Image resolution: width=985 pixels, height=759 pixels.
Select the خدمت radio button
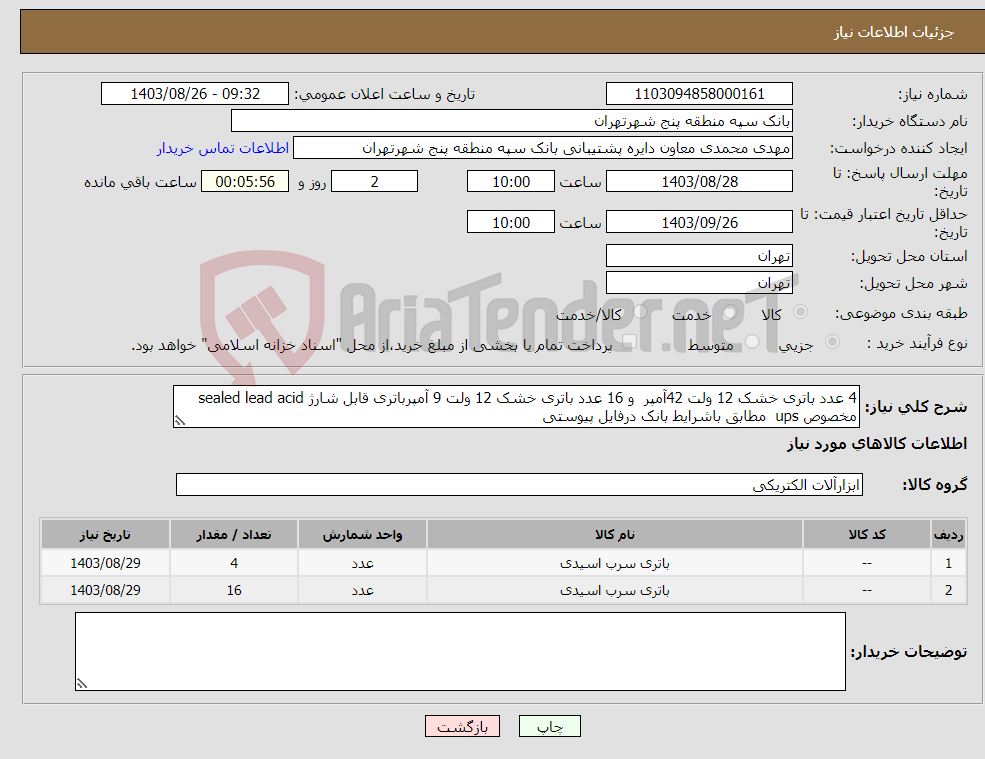[729, 312]
